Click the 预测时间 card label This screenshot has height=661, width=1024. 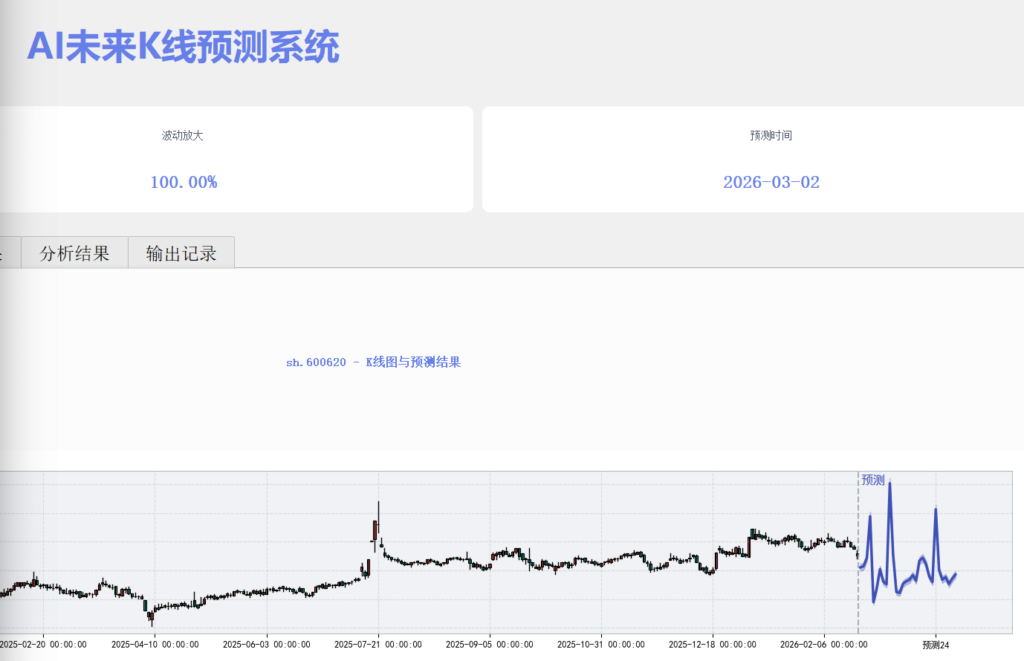tap(771, 135)
